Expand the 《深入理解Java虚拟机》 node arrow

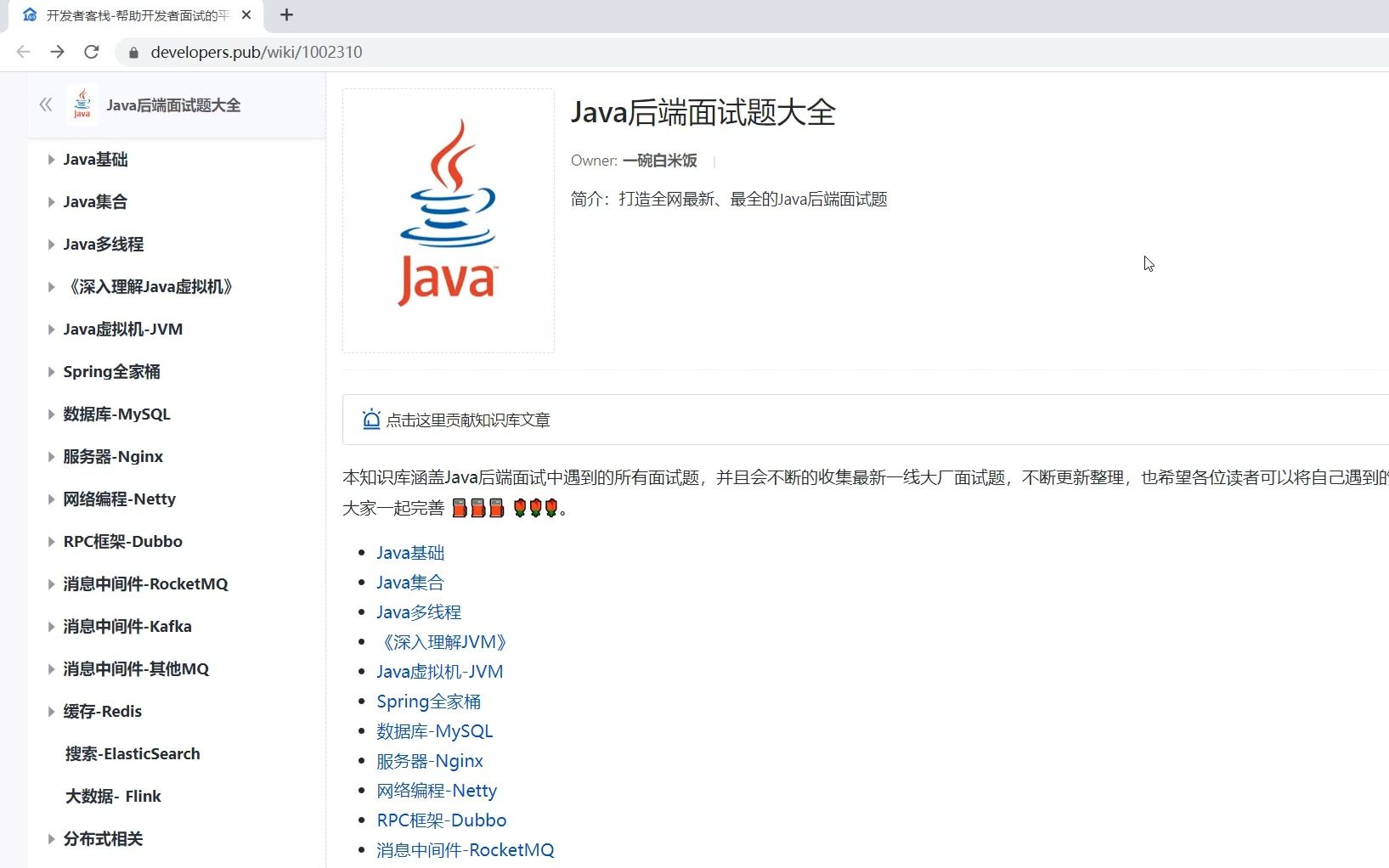51,287
